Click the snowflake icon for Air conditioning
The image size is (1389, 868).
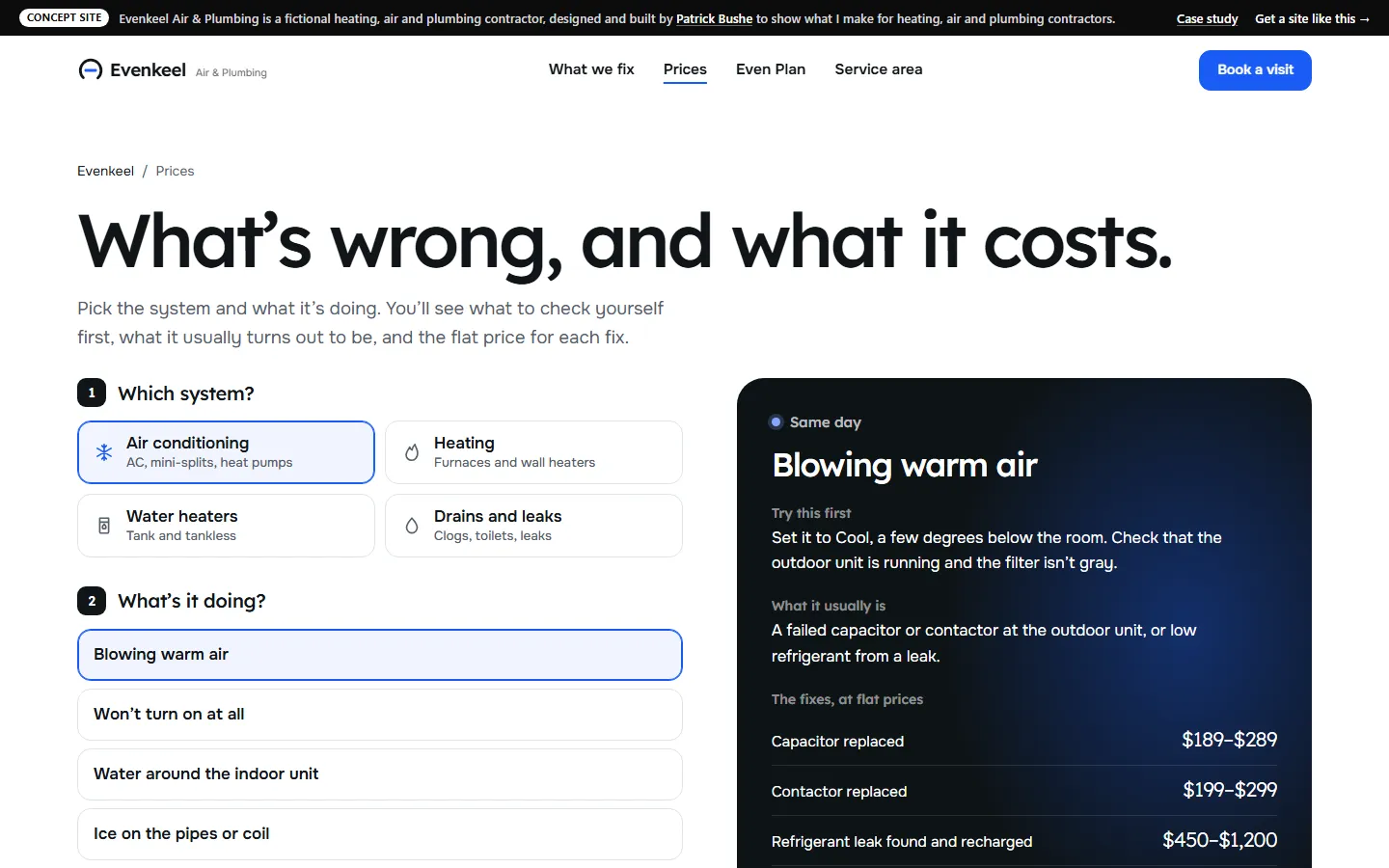pos(104,452)
